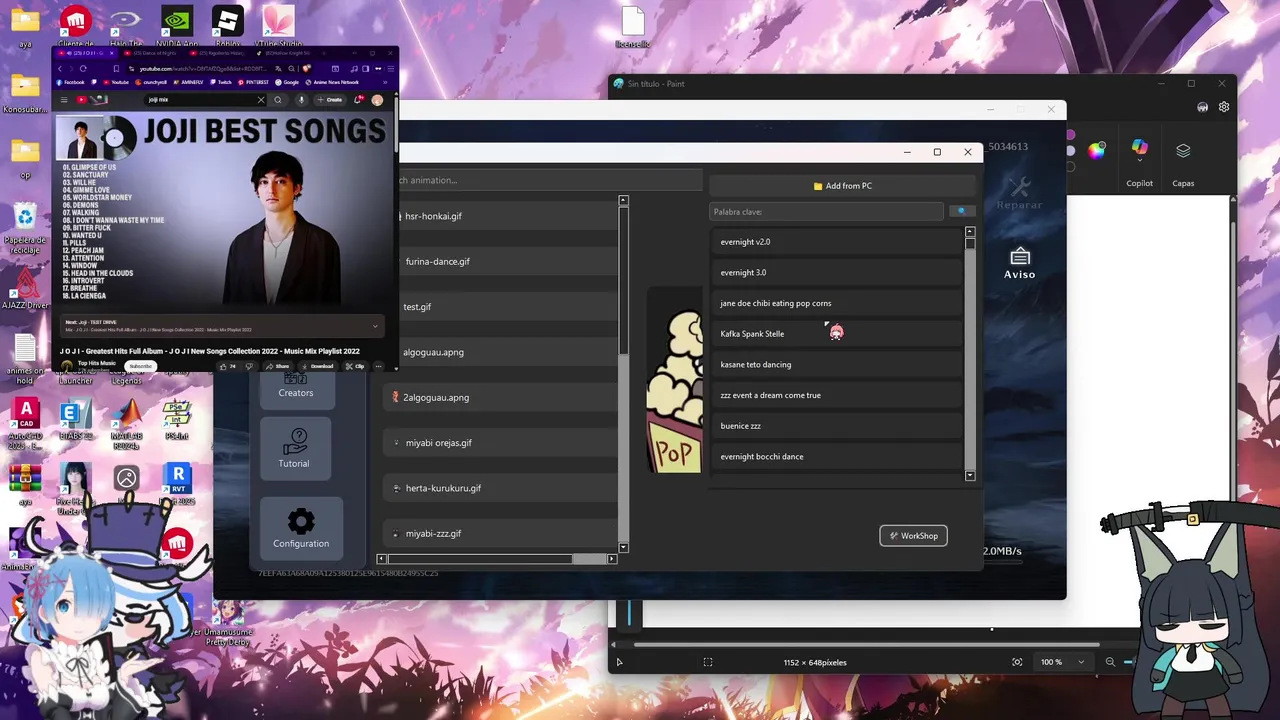
Task: Open the Paint zoom percentage dropdown
Action: click(1062, 662)
